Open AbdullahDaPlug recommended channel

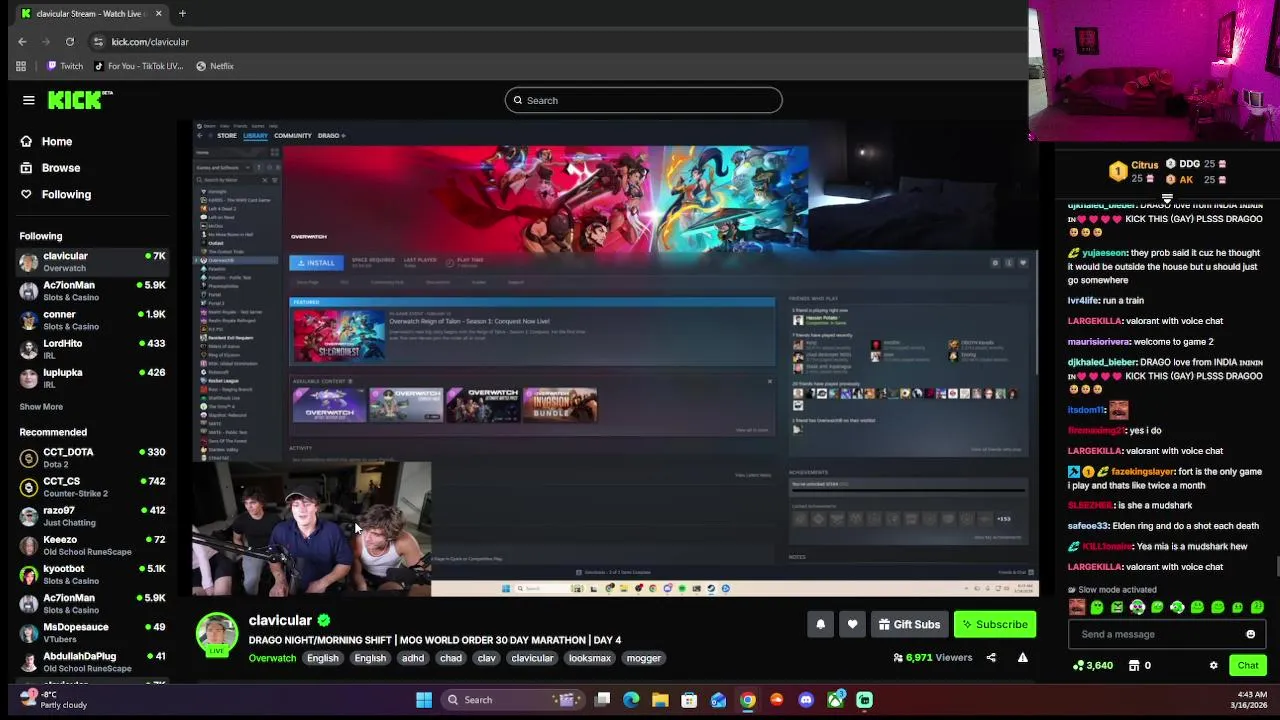[92, 662]
